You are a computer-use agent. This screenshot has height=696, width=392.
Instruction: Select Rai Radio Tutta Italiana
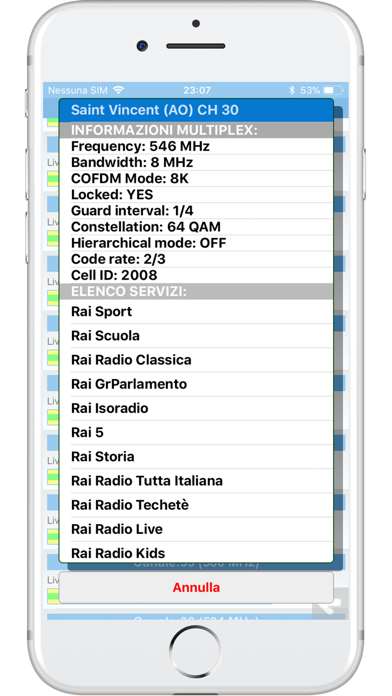click(x=196, y=481)
